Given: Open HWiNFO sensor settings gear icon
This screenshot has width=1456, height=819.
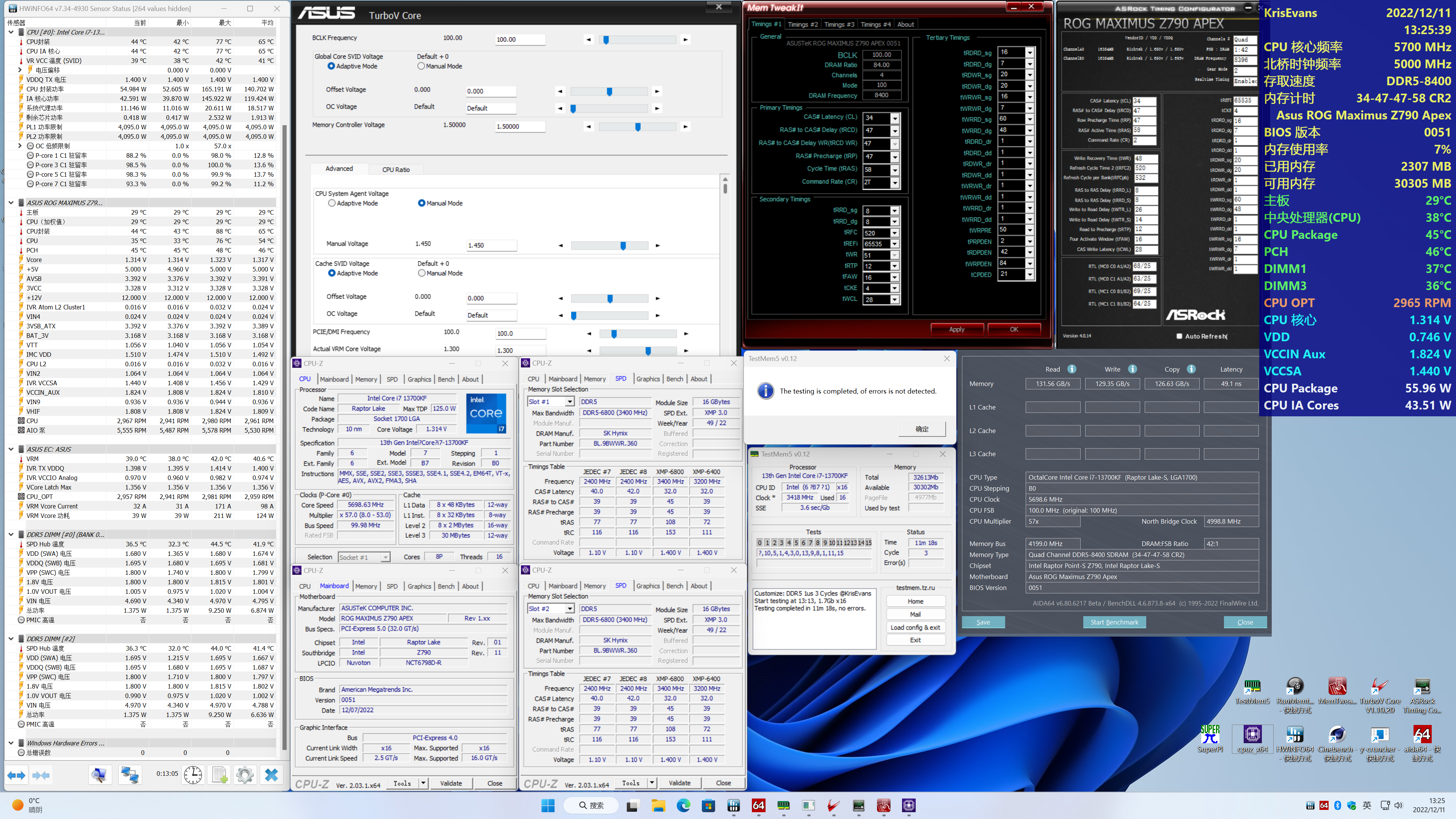Looking at the screenshot, I should pos(245,775).
